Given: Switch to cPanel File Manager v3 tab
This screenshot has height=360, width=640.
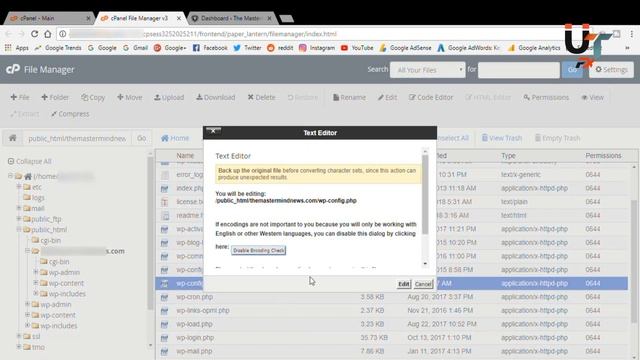Looking at the screenshot, I should [140, 18].
